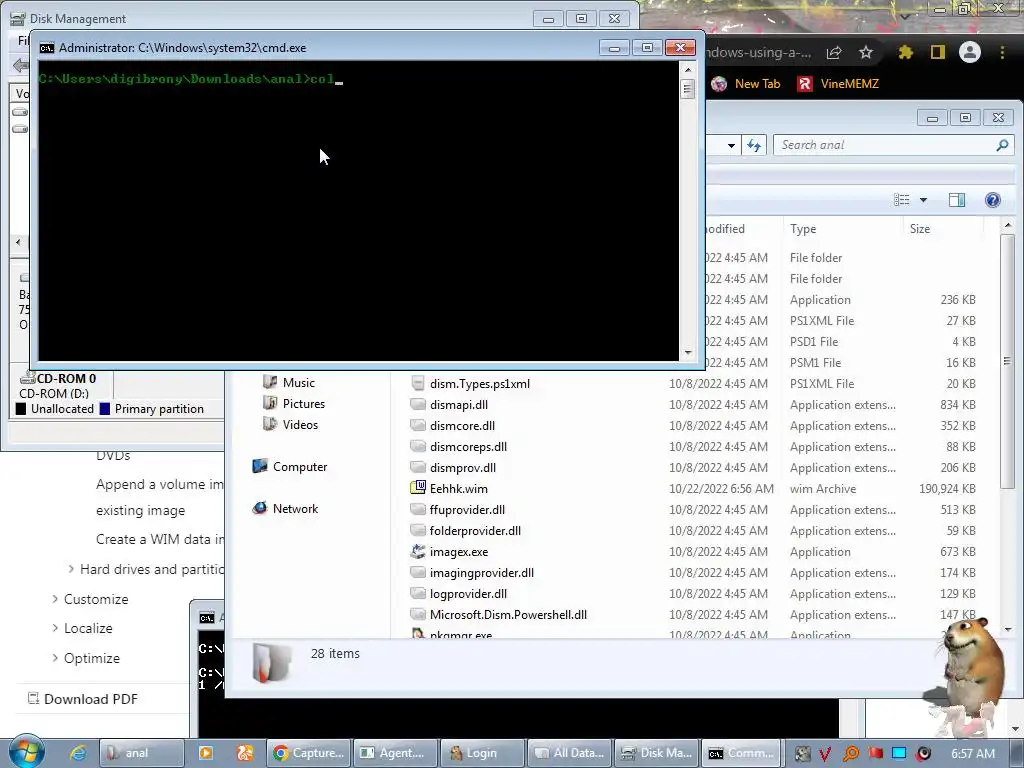Switch to Disk Management taskbar button
1024x768 pixels.
(656, 753)
